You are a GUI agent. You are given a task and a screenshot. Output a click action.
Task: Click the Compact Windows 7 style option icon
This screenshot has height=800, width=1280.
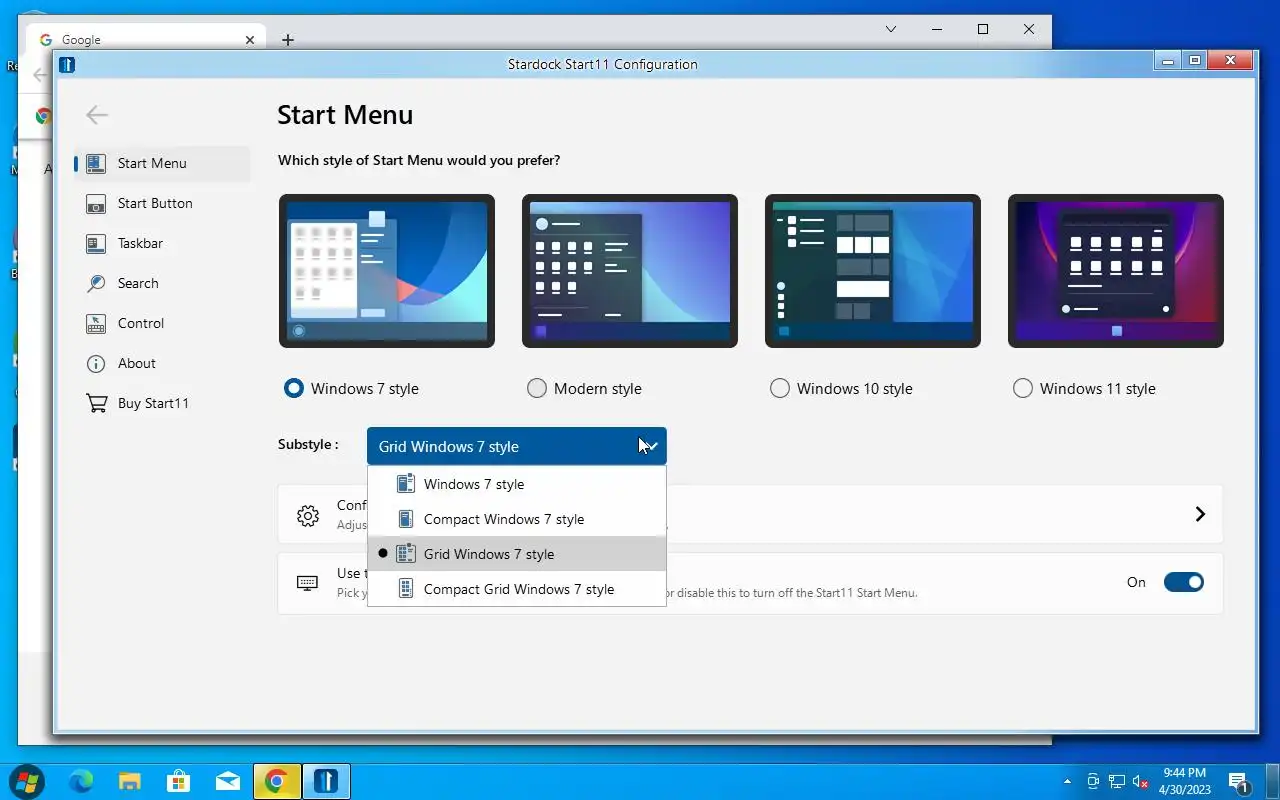405,519
